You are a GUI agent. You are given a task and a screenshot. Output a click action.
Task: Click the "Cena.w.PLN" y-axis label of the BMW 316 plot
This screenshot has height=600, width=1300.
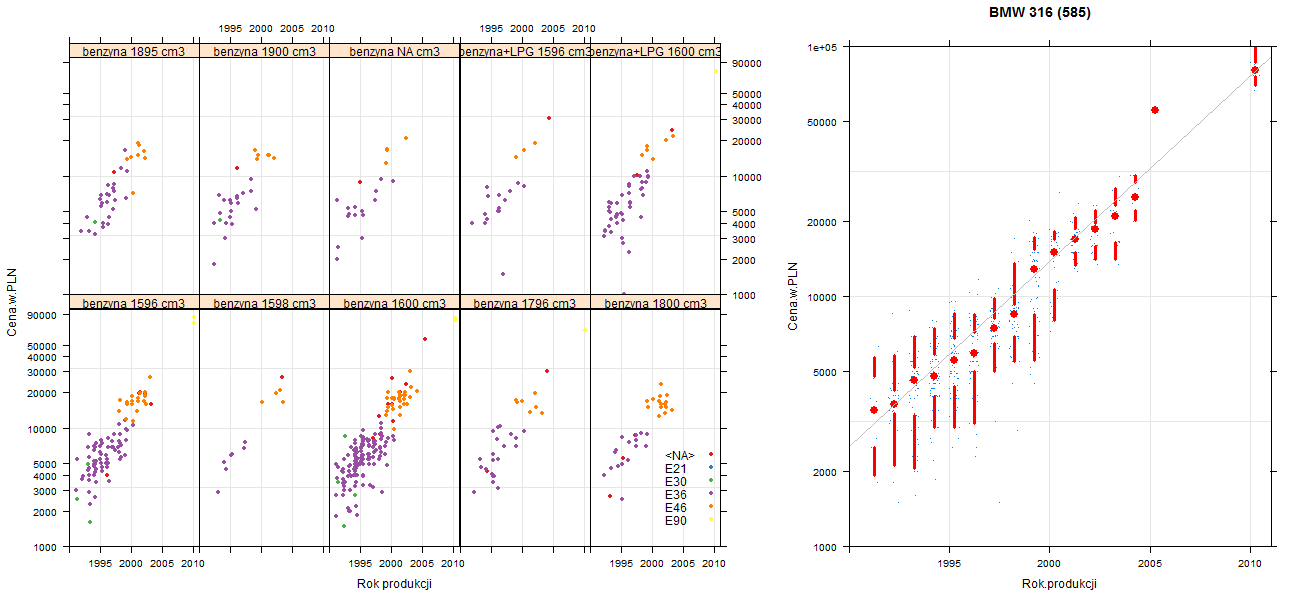coord(792,296)
